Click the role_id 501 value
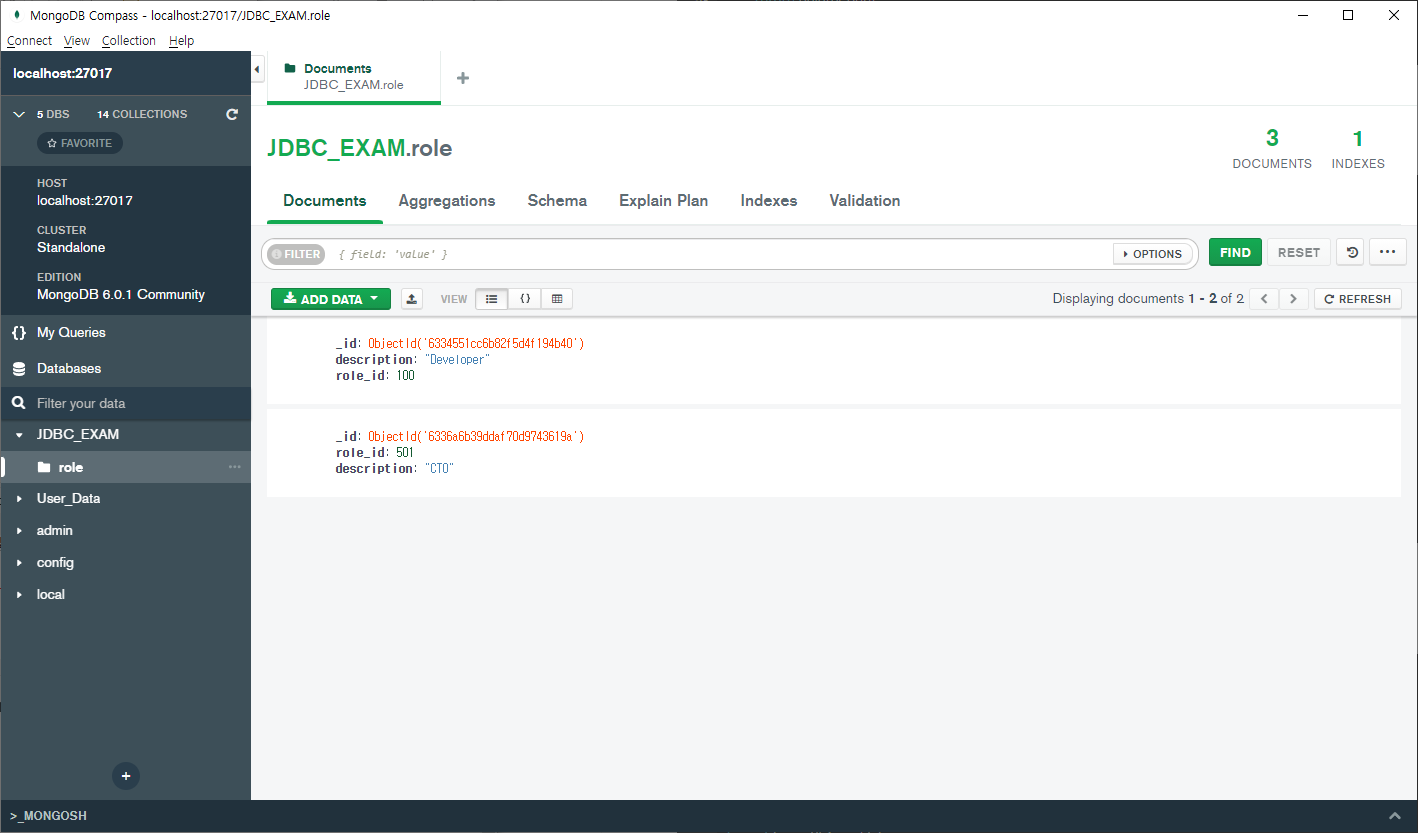This screenshot has width=1418, height=833. tap(405, 453)
